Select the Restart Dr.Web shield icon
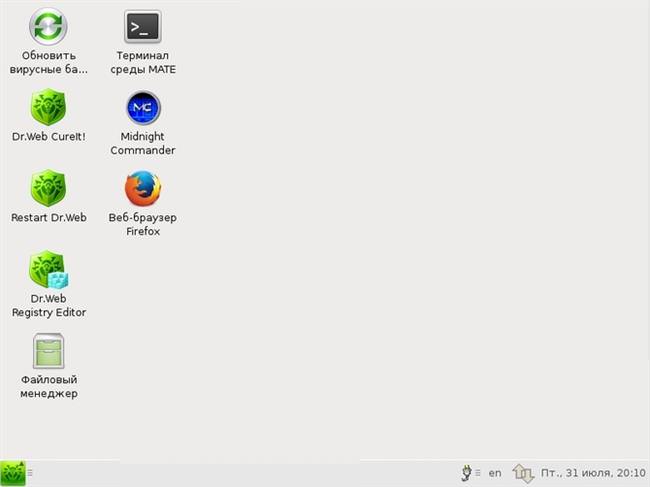 click(49, 188)
